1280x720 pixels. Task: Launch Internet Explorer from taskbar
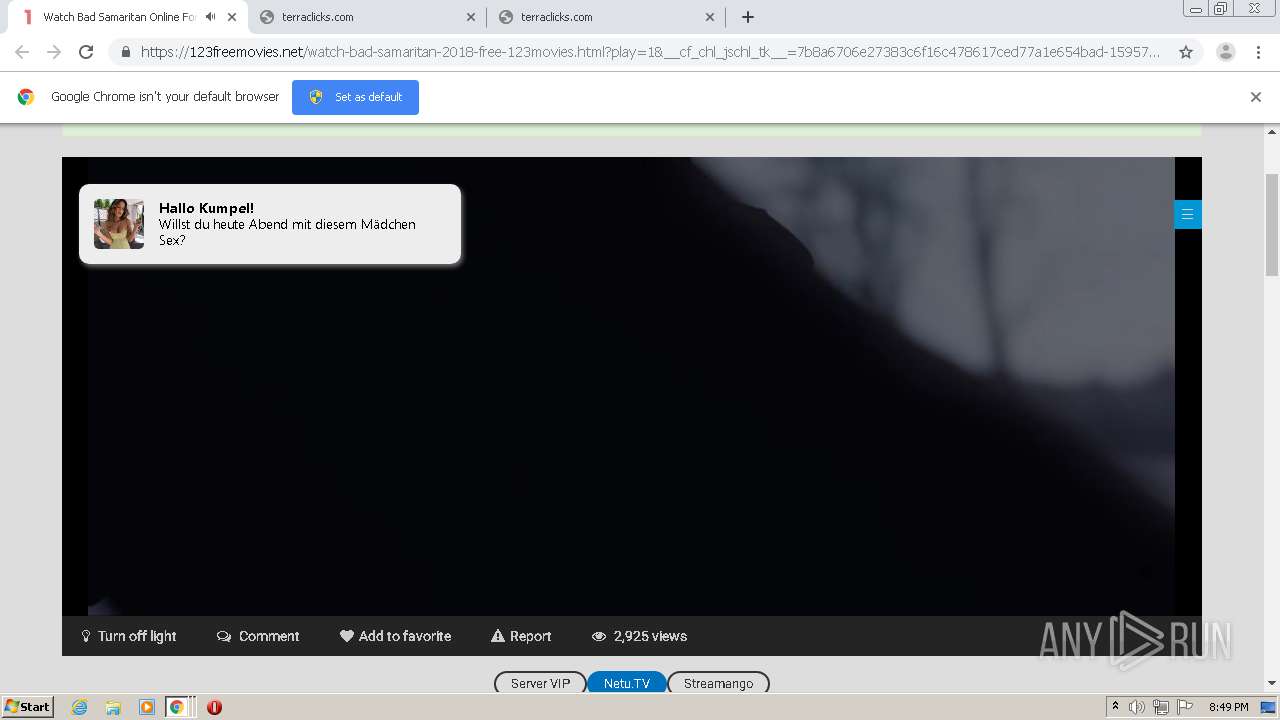[80, 707]
